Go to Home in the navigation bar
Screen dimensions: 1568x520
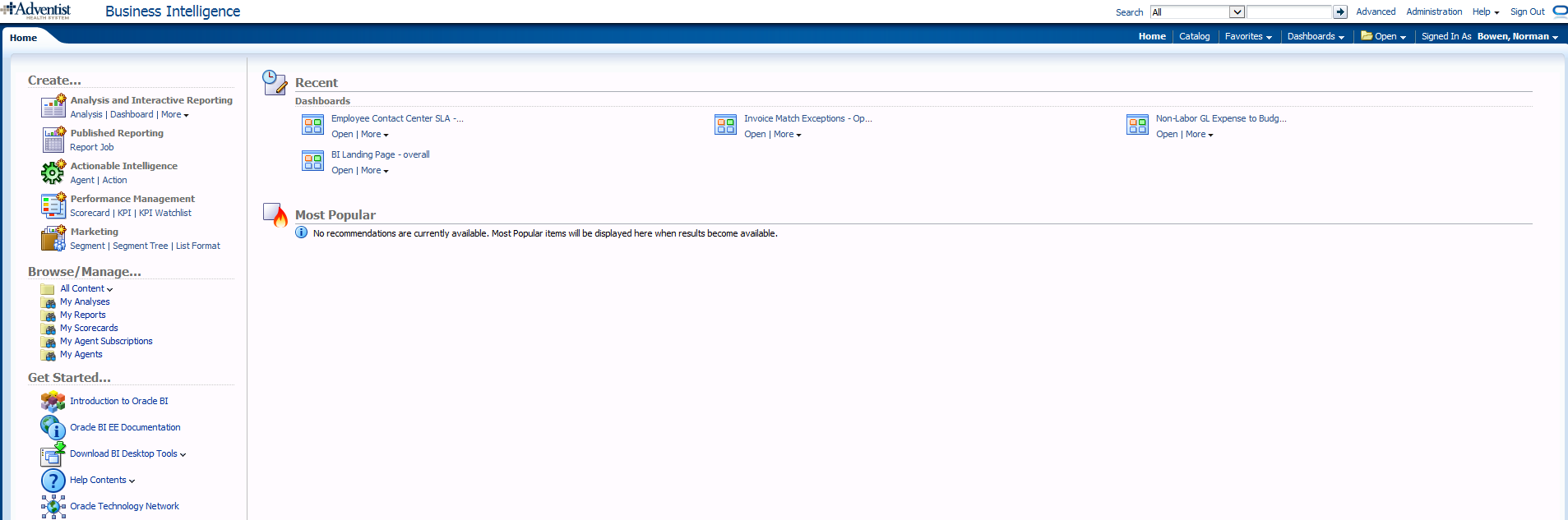point(1152,36)
